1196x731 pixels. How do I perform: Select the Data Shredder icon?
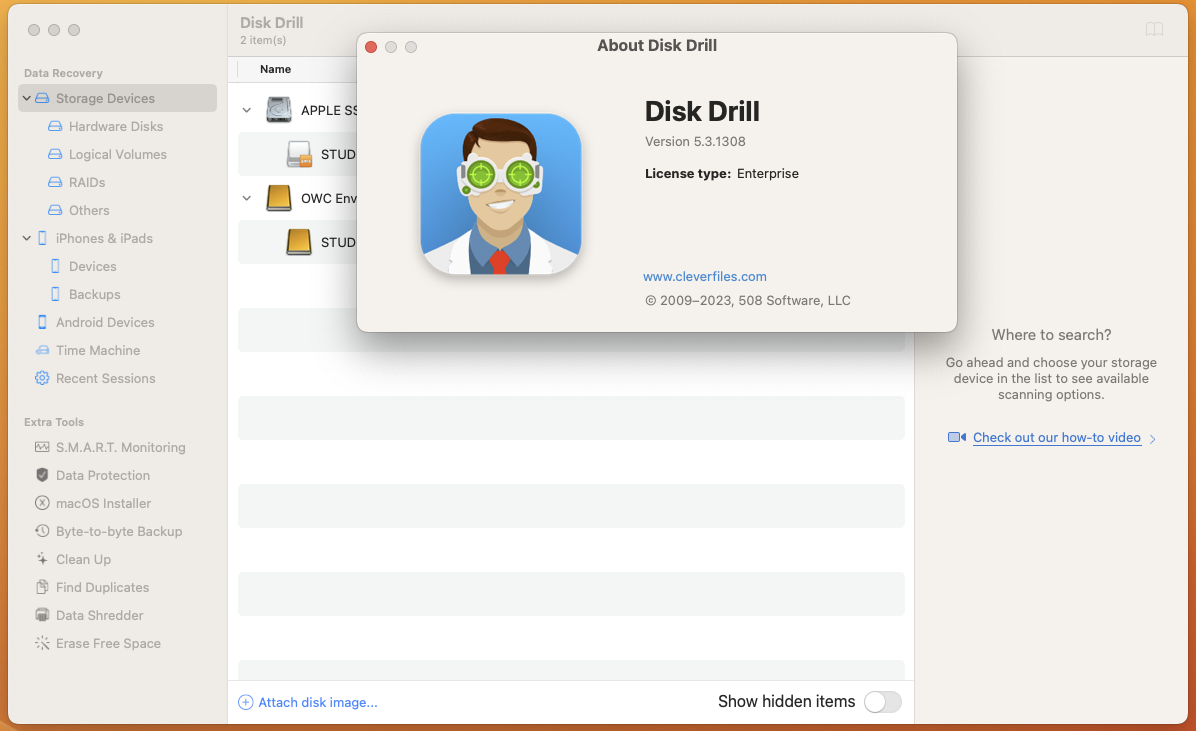42,615
